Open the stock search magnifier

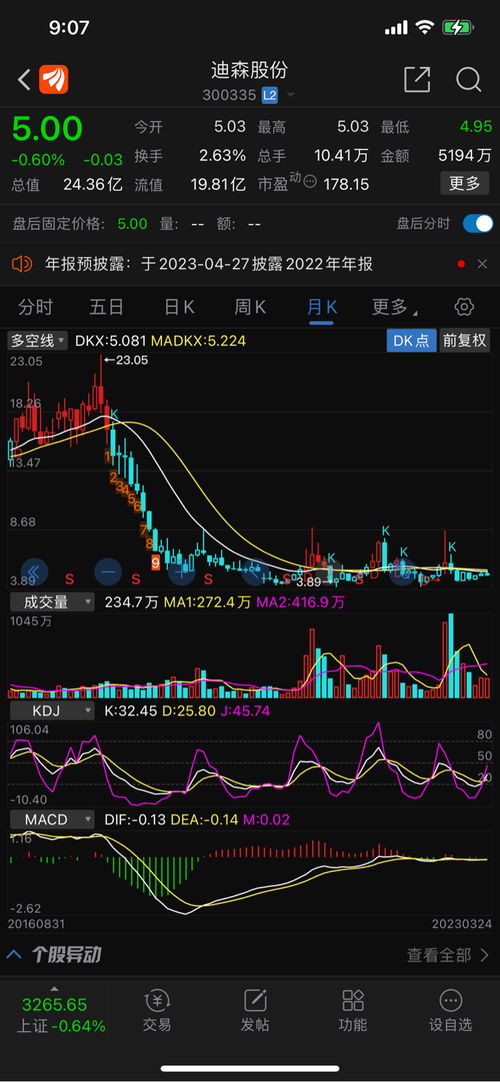click(x=469, y=80)
